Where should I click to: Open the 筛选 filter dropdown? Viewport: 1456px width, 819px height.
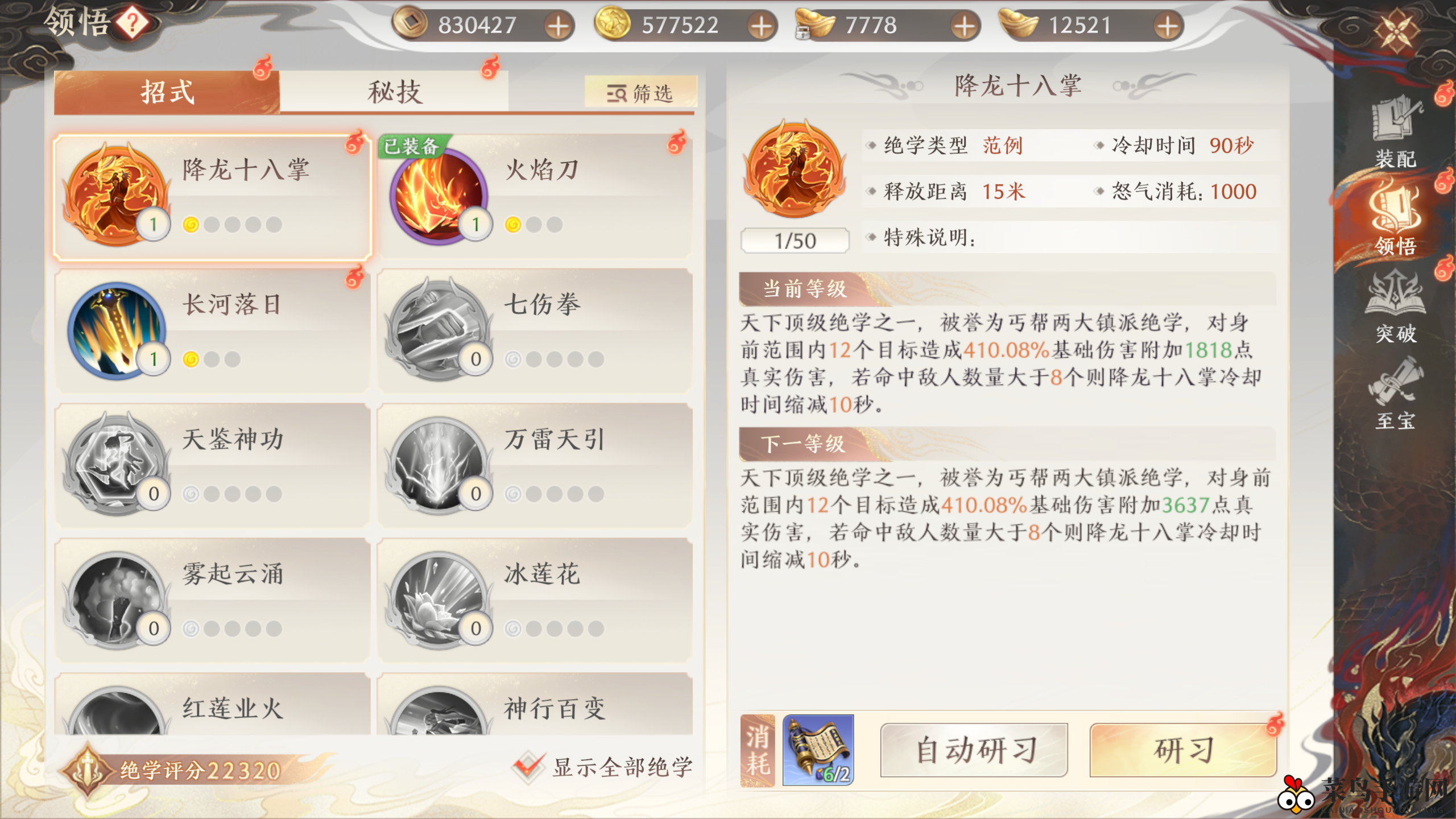[640, 92]
